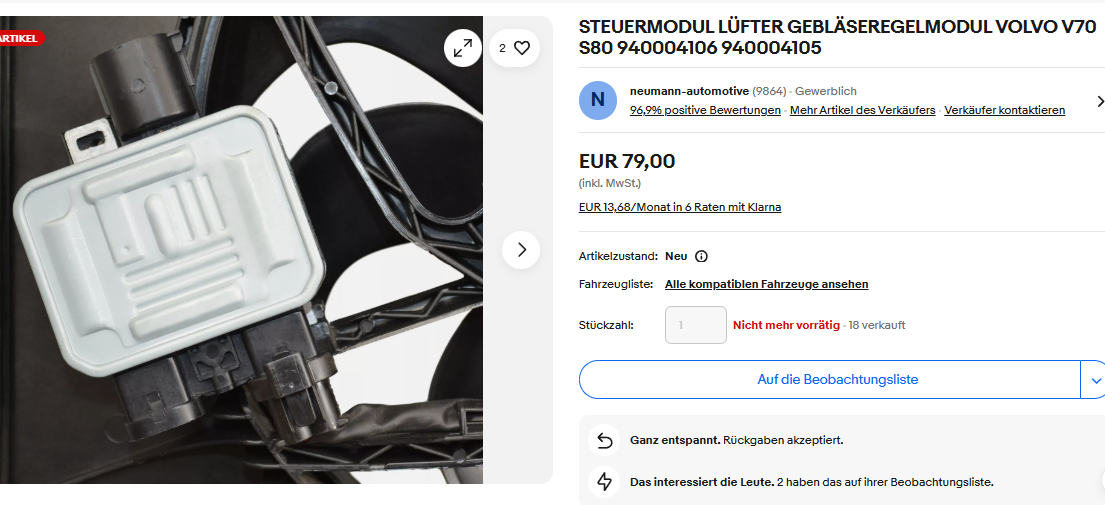Open the Artikelzustand info icon
The height and width of the screenshot is (505, 1105).
coord(701,256)
